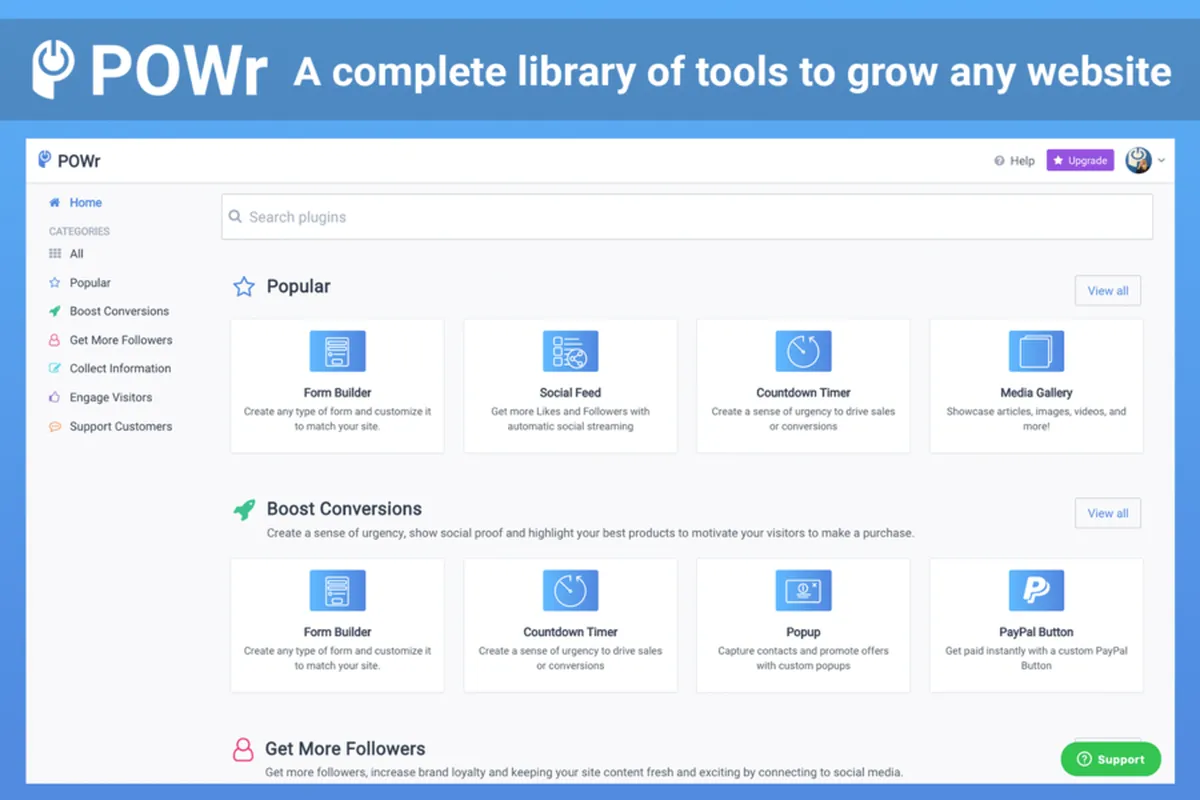Click the Media Gallery card title
The width and height of the screenshot is (1200, 800).
(x=1037, y=393)
